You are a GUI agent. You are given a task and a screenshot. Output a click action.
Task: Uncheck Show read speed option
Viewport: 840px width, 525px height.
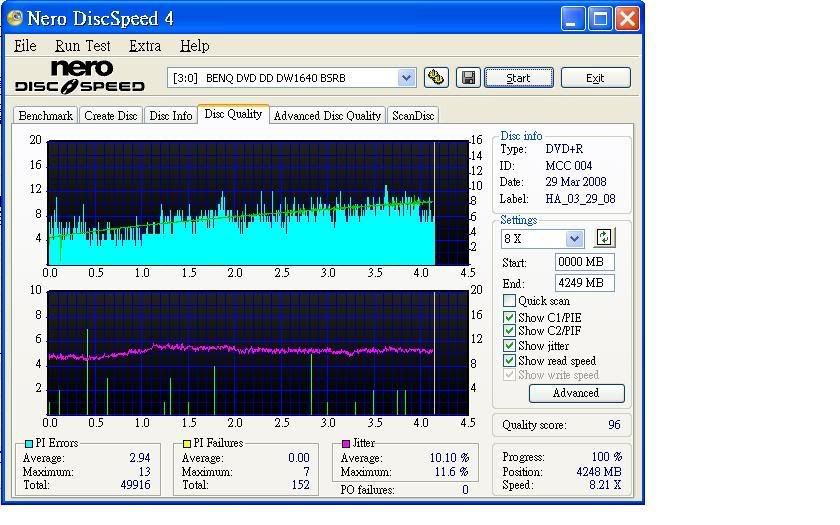[509, 361]
